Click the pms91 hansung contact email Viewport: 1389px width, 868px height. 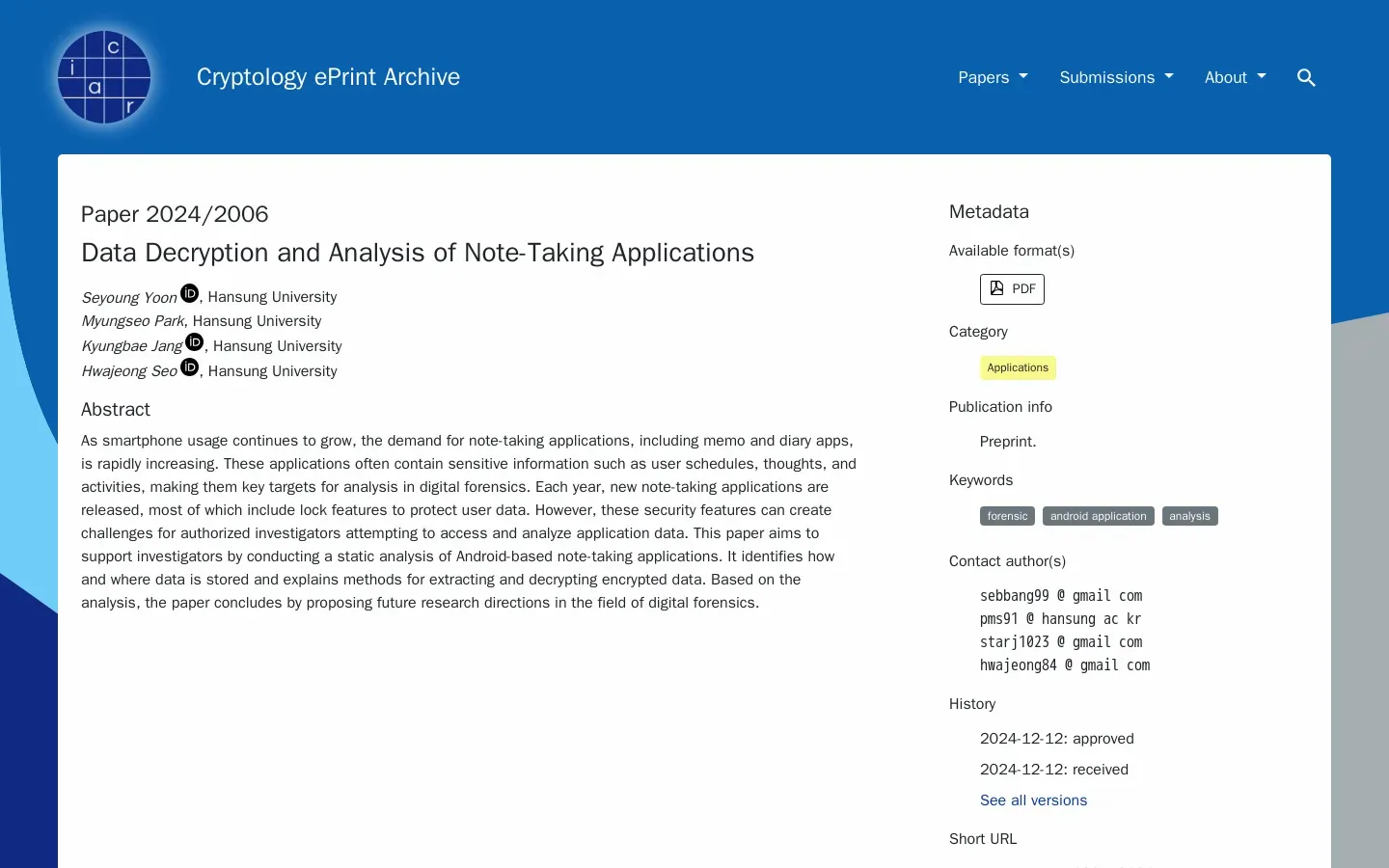coord(1060,619)
